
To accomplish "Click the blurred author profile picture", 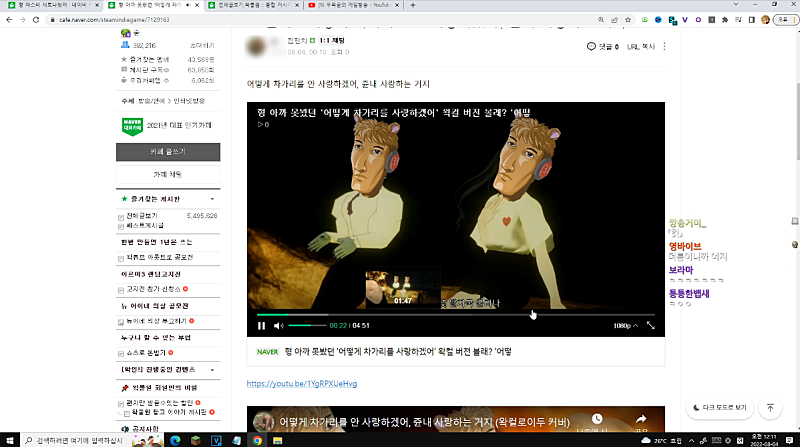I will [x=257, y=46].
